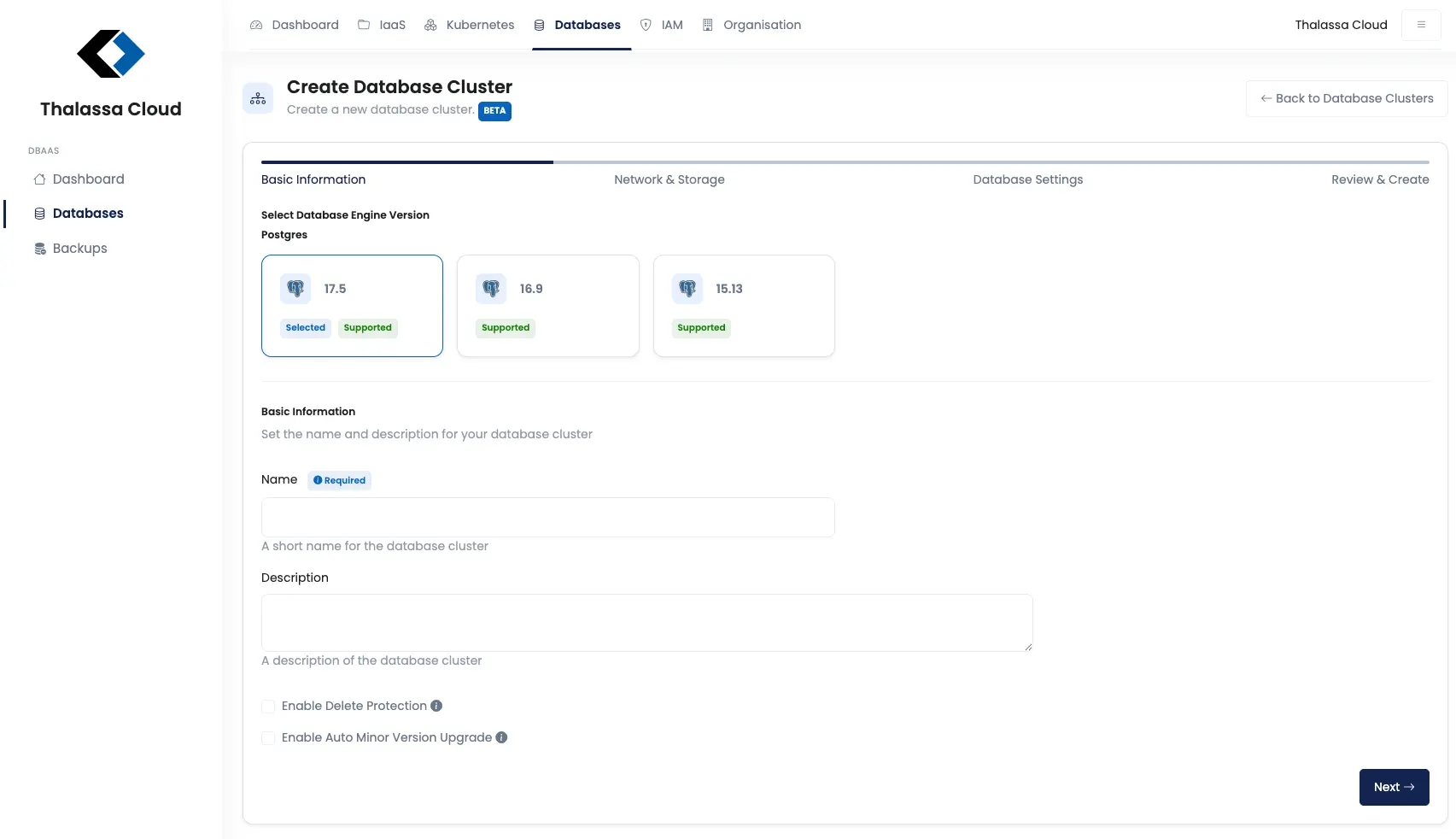Enable Delete Protection
This screenshot has width=1456, height=839.
267,707
